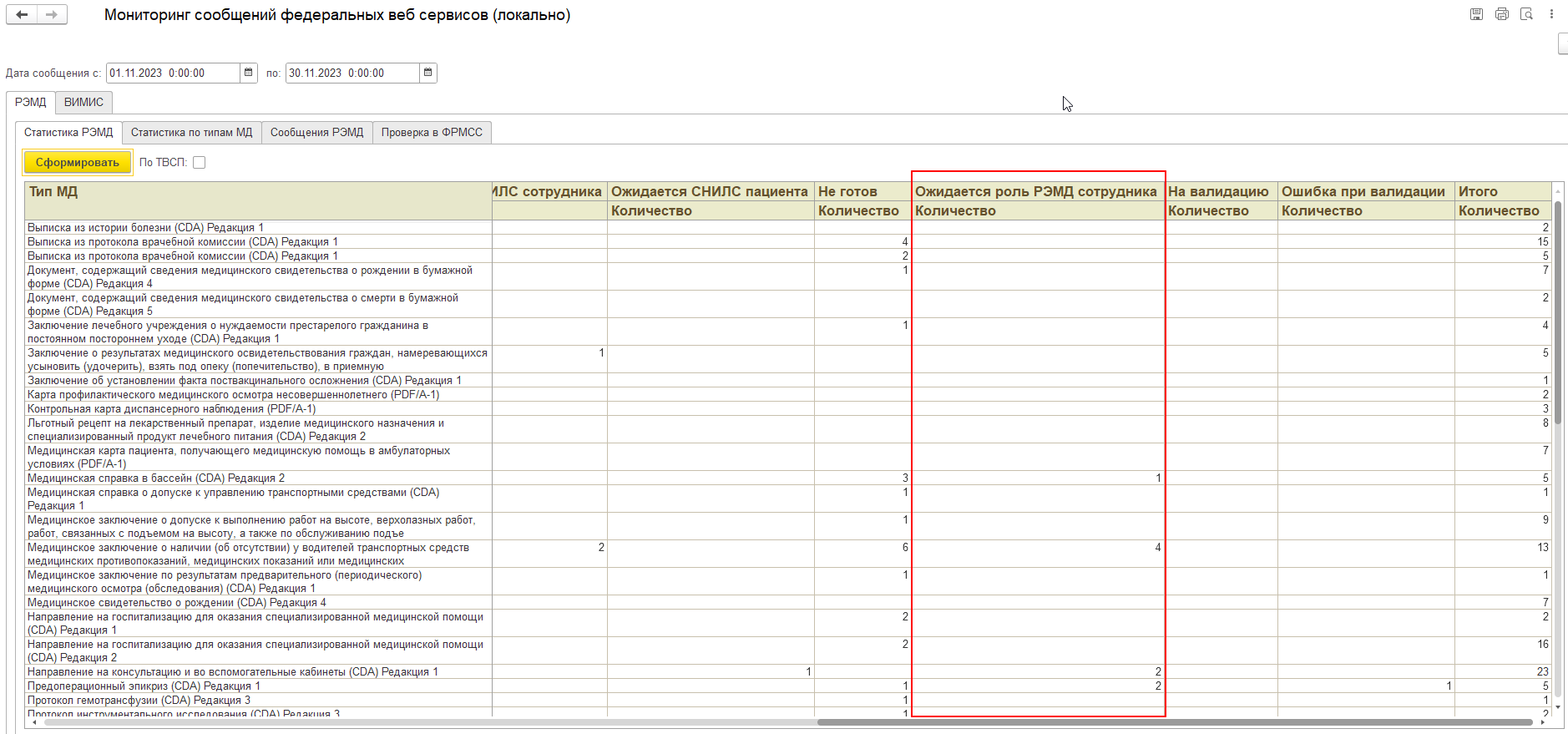Click the save (floppy disk) icon

point(1476,14)
